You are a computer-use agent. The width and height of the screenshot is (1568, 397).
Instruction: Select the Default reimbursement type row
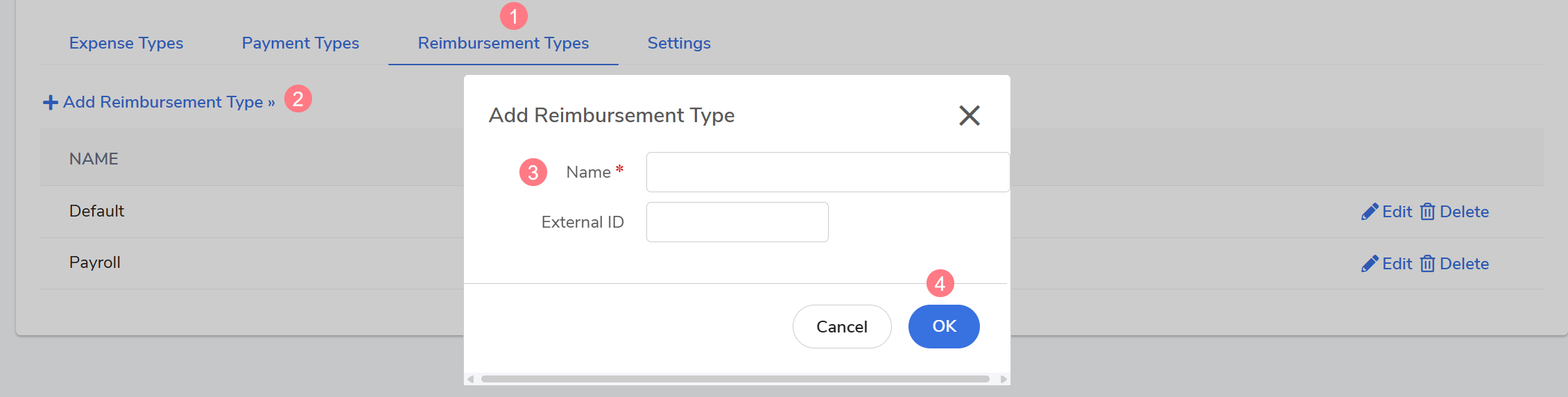[97, 211]
